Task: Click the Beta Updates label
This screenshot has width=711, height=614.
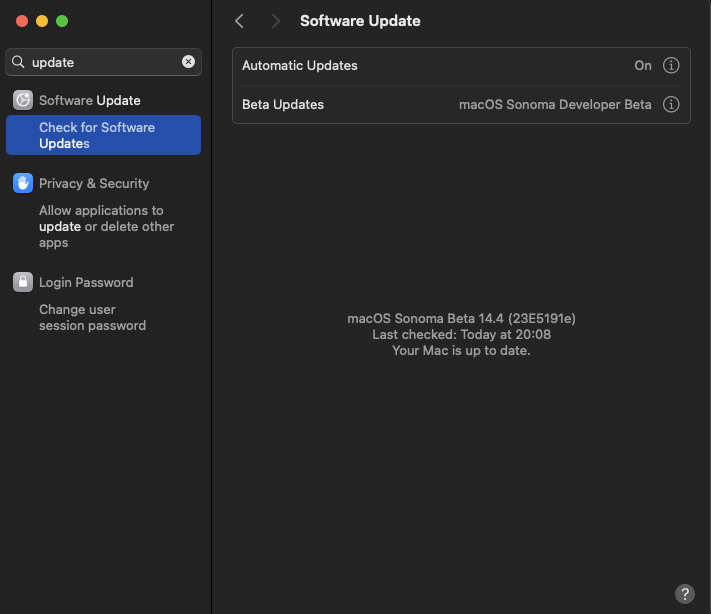Action: tap(283, 104)
